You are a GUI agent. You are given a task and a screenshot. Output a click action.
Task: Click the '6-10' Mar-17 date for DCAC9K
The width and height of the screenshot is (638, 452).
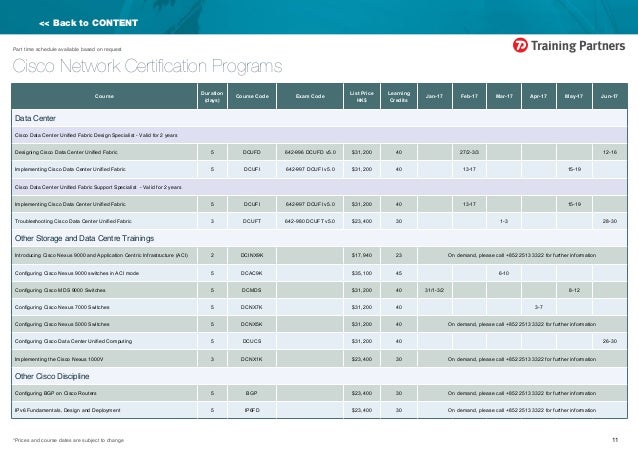pos(504,273)
